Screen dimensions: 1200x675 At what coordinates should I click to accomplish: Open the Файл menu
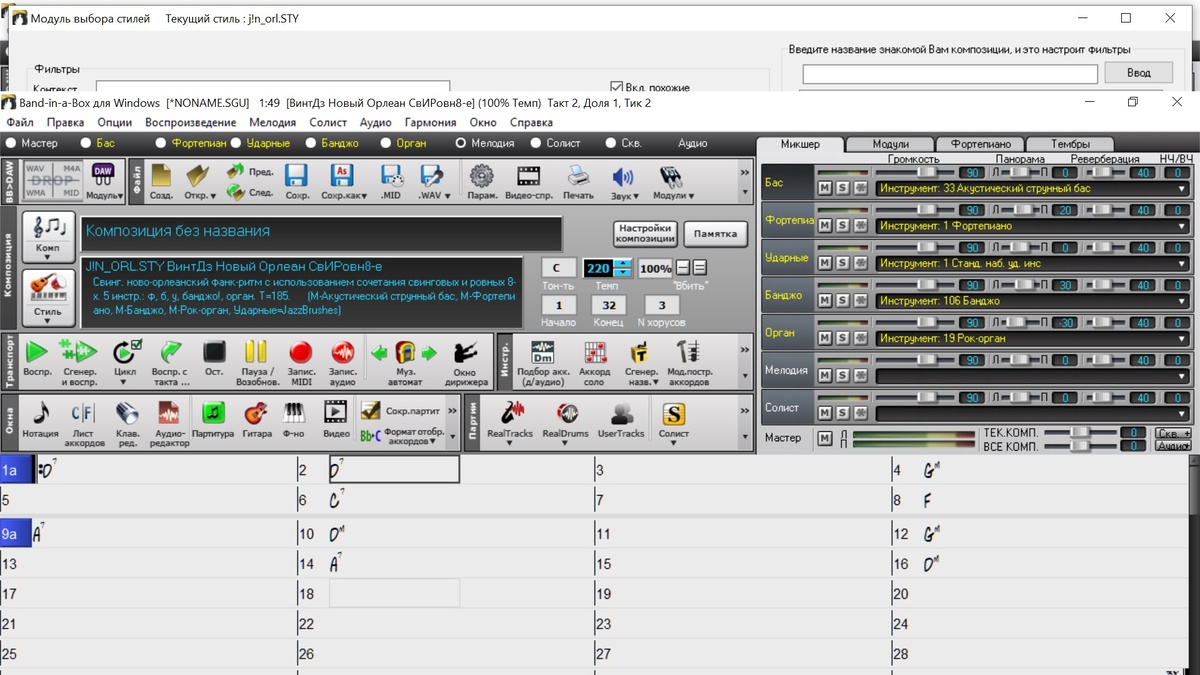click(19, 123)
